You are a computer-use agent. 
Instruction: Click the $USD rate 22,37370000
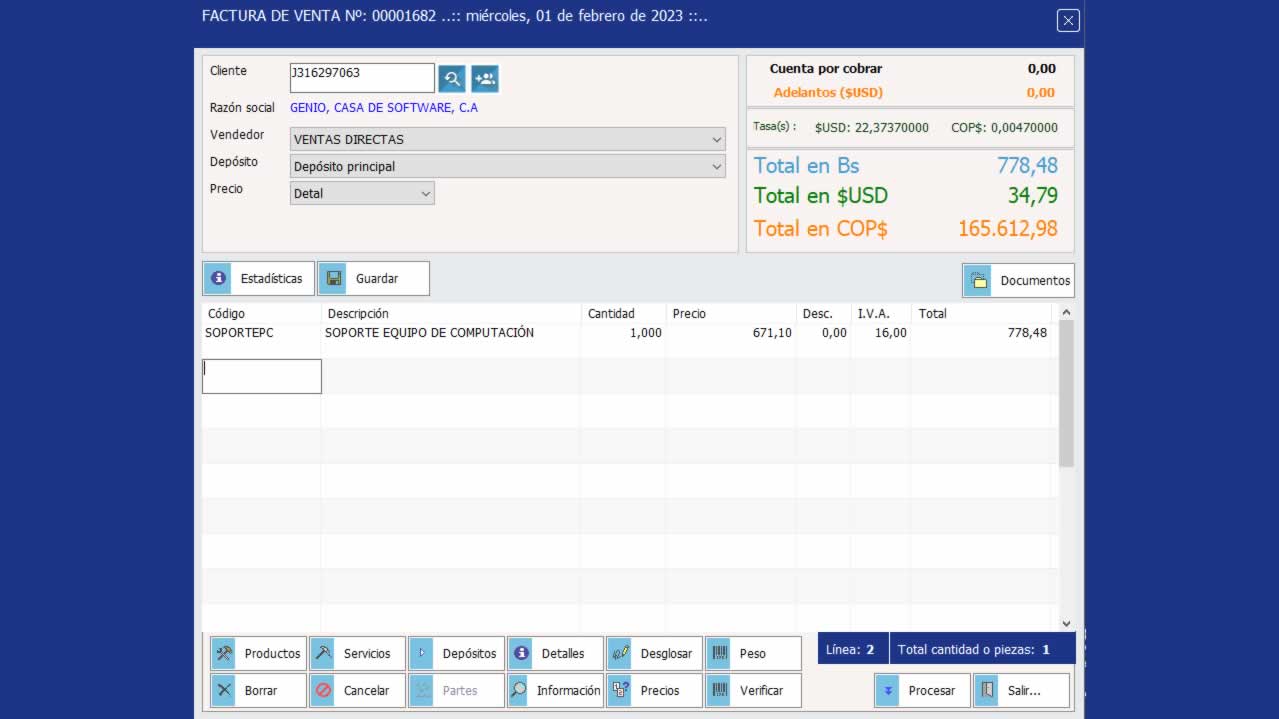[872, 128]
